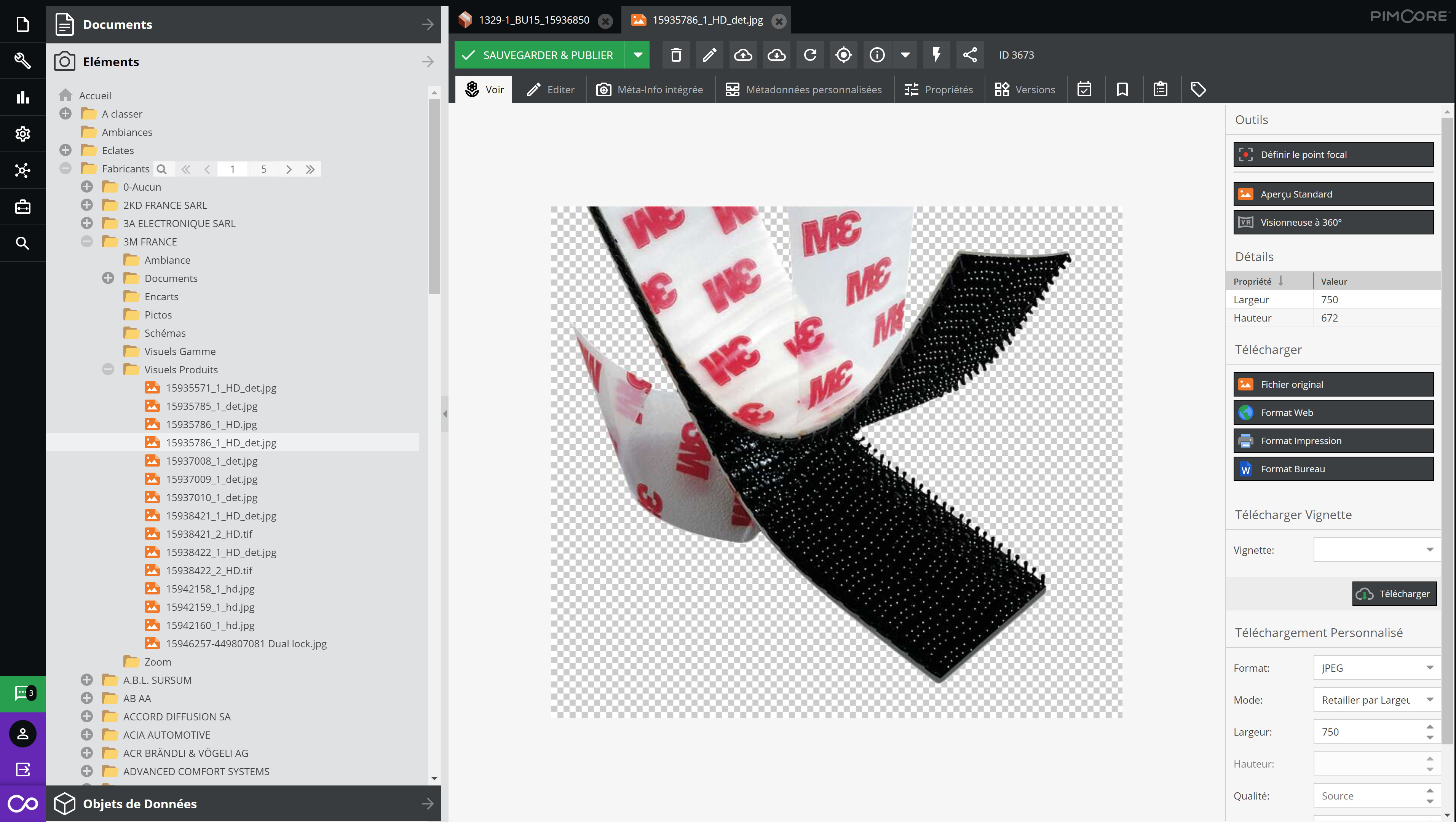The height and width of the screenshot is (822, 1456).
Task: Open the notifications icon with badge
Action: [22, 693]
